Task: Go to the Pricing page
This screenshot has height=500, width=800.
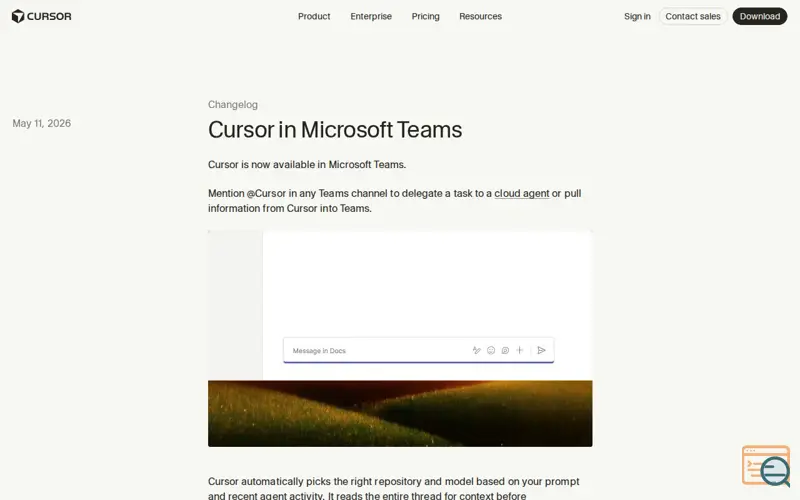Action: (x=425, y=16)
